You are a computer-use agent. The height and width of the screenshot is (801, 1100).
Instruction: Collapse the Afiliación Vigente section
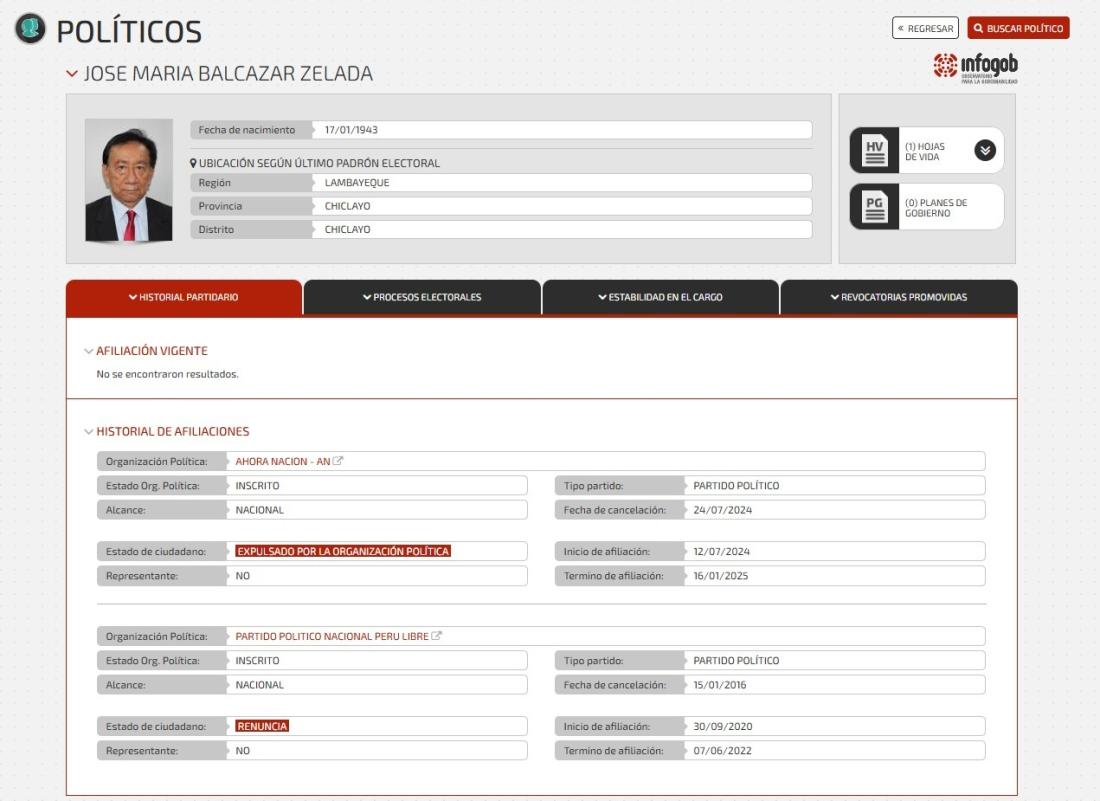pos(88,351)
